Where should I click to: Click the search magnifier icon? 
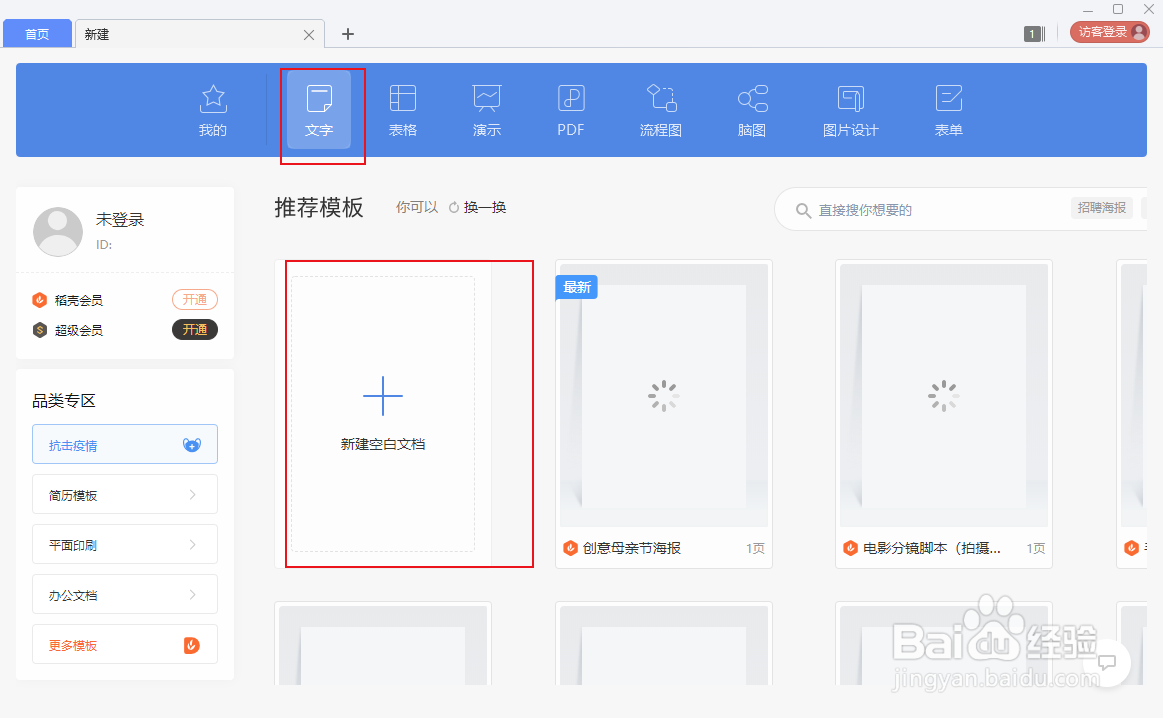803,211
